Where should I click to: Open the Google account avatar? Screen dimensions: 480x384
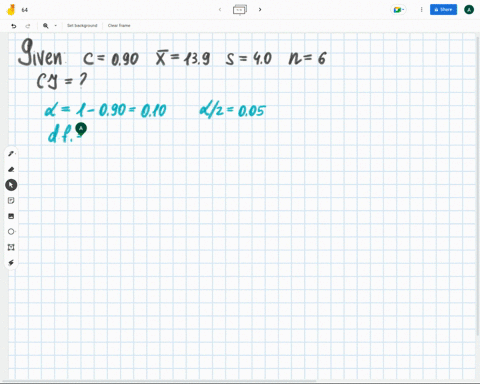pos(469,10)
